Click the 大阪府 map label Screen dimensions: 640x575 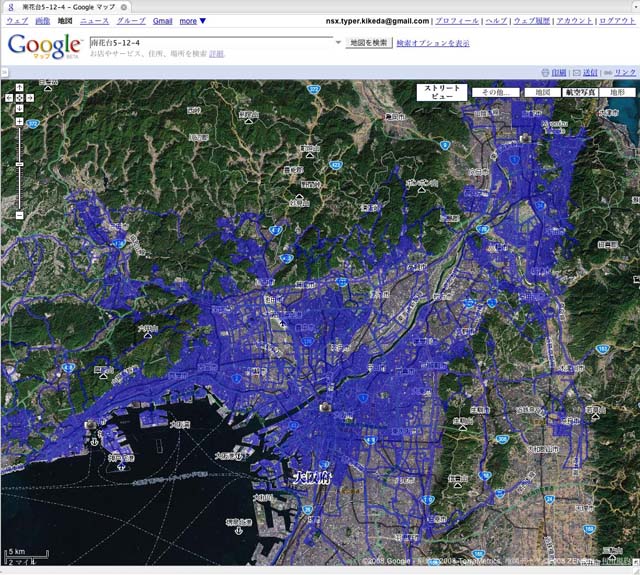[312, 478]
